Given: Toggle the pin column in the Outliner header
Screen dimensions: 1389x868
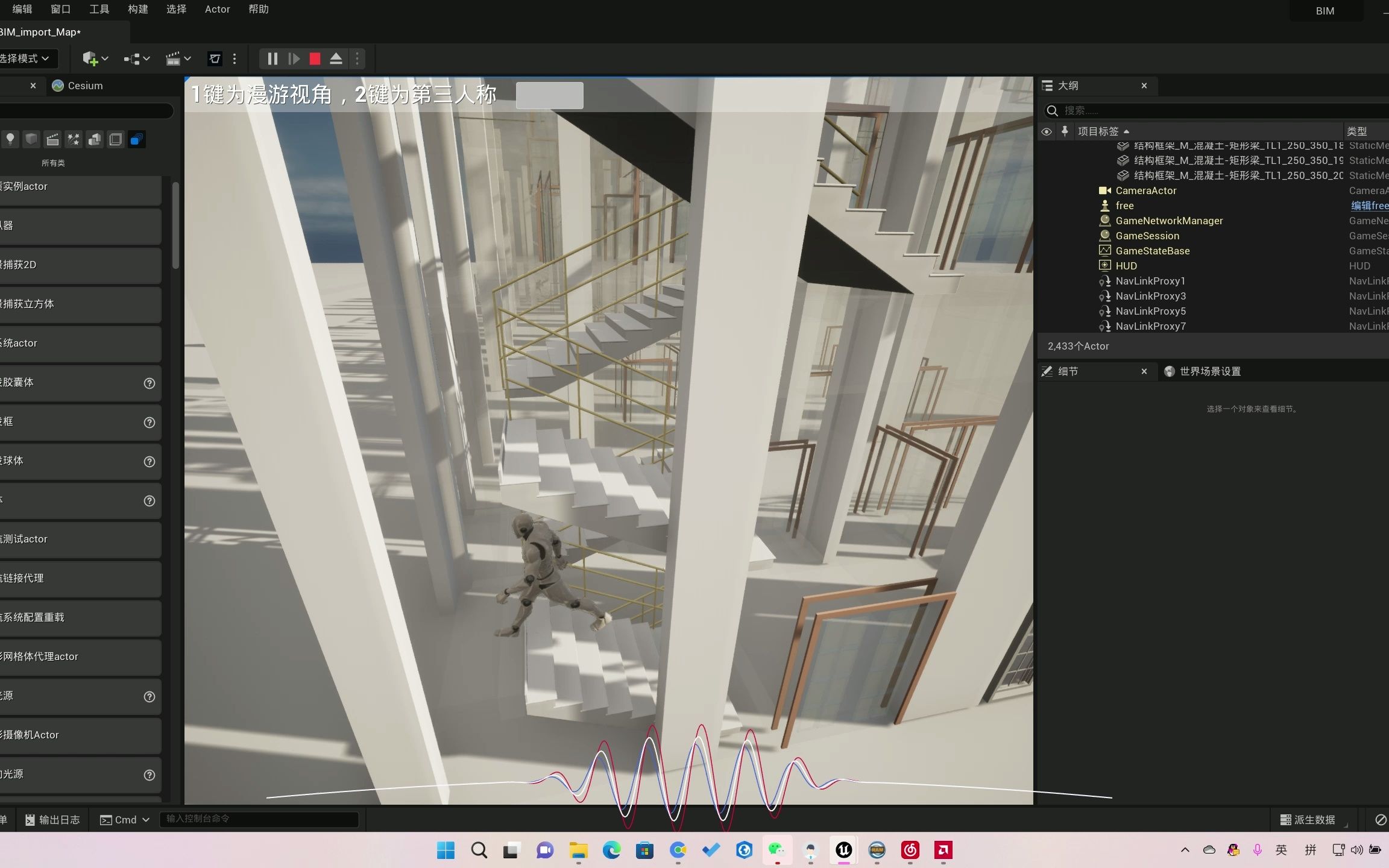Looking at the screenshot, I should [x=1065, y=131].
